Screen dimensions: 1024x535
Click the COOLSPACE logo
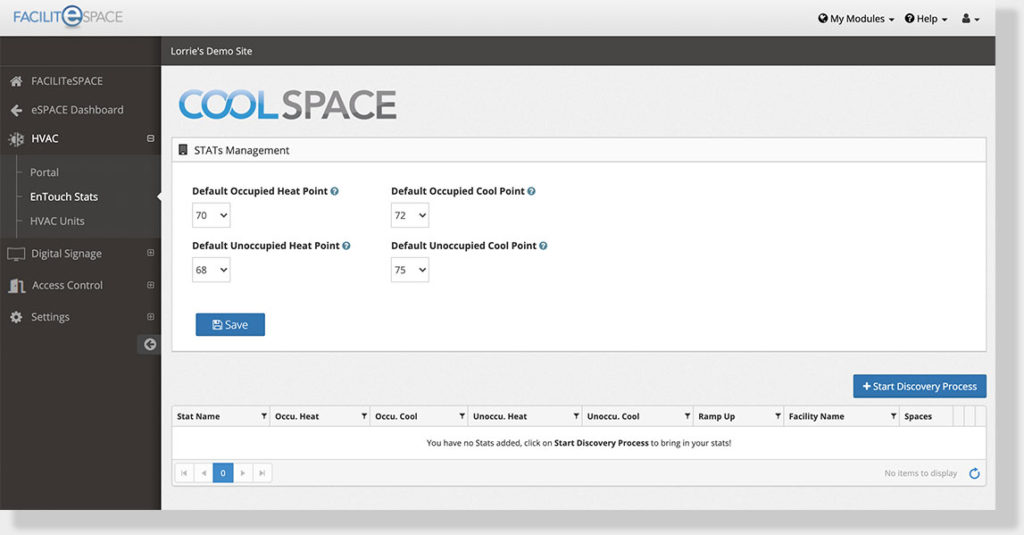(287, 105)
